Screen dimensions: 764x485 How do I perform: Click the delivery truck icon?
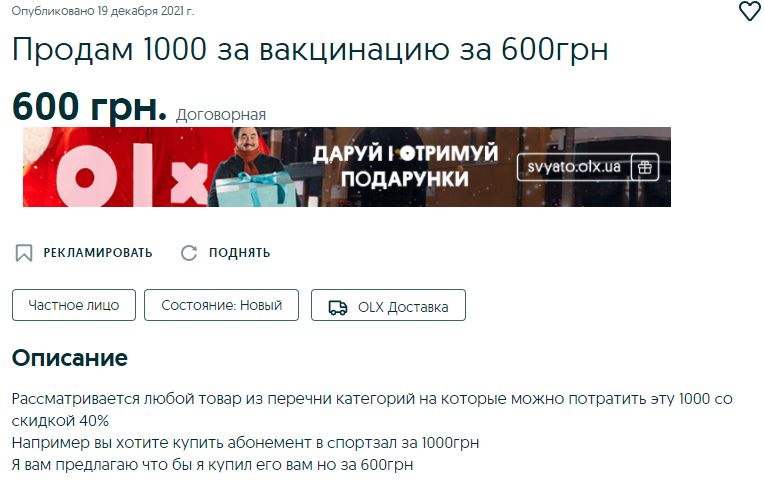click(338, 307)
